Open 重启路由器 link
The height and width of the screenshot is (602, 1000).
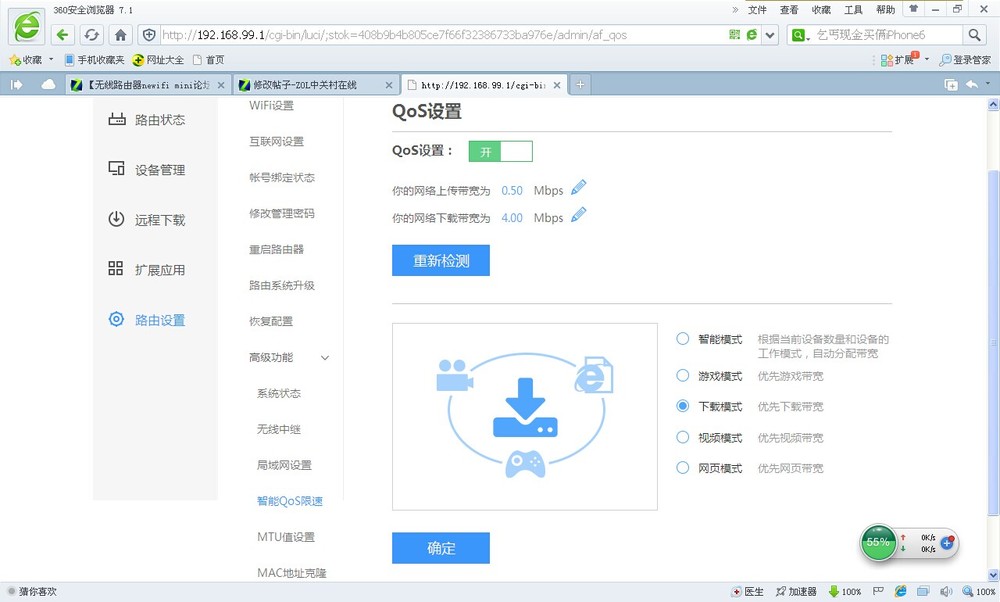[x=276, y=249]
